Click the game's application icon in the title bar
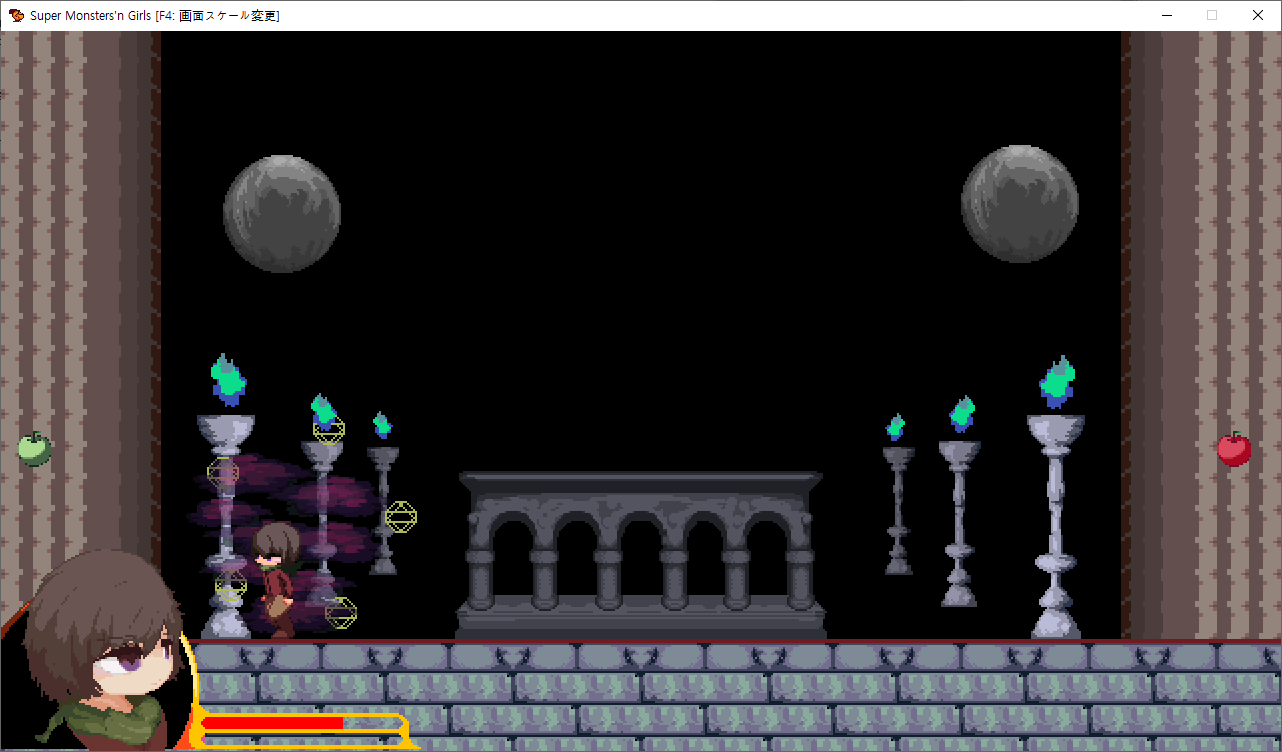This screenshot has height=752, width=1282. coord(16,15)
